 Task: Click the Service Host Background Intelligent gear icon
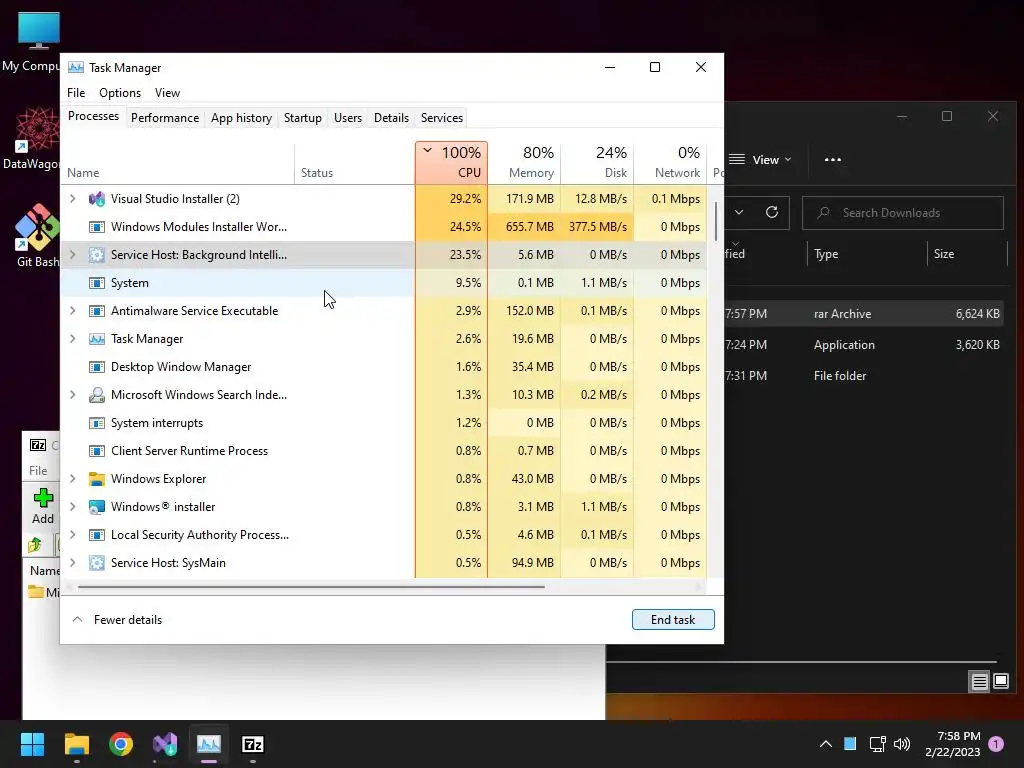pyautogui.click(x=97, y=255)
